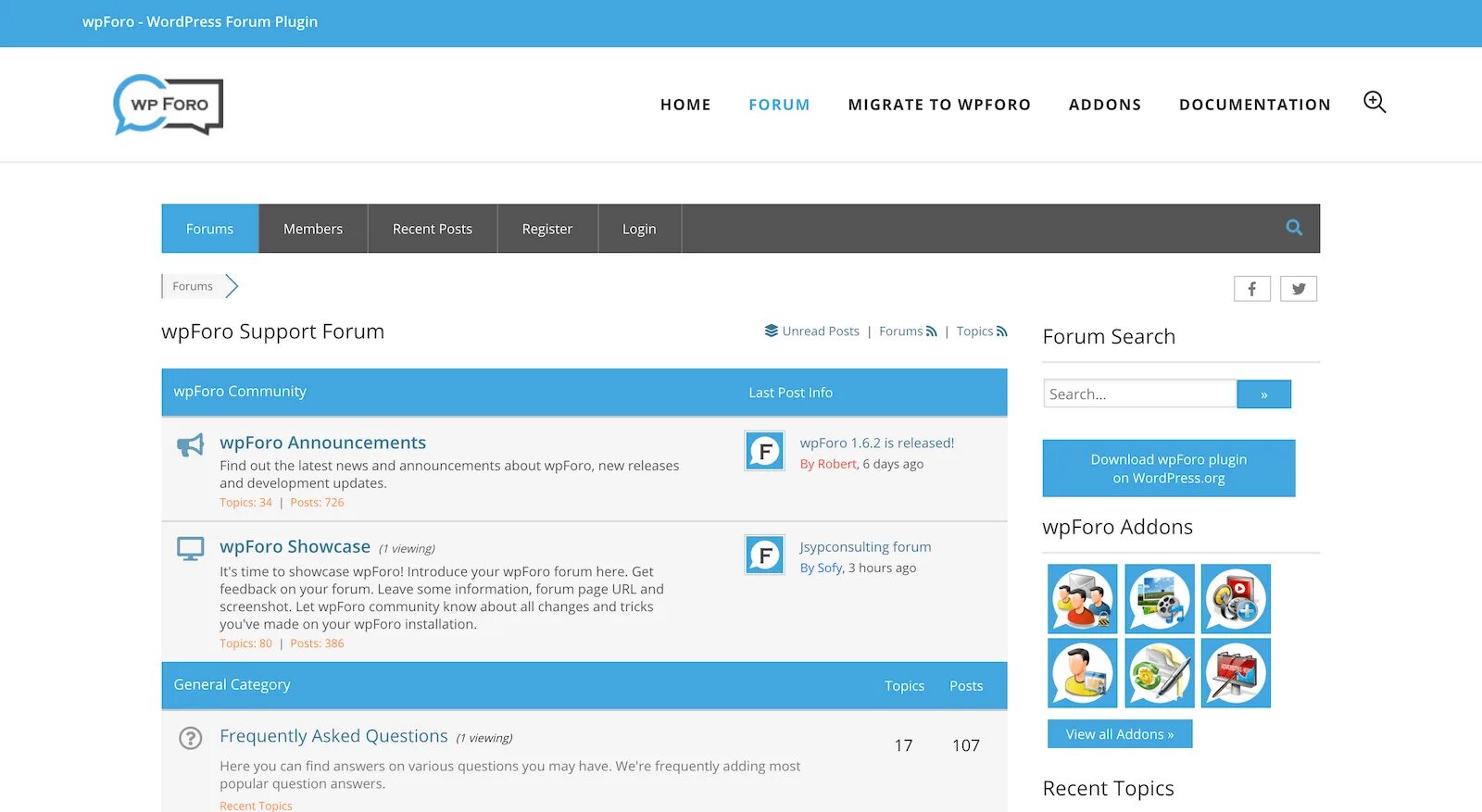Open the media photos and film reel addon
1482x812 pixels.
click(x=1160, y=599)
